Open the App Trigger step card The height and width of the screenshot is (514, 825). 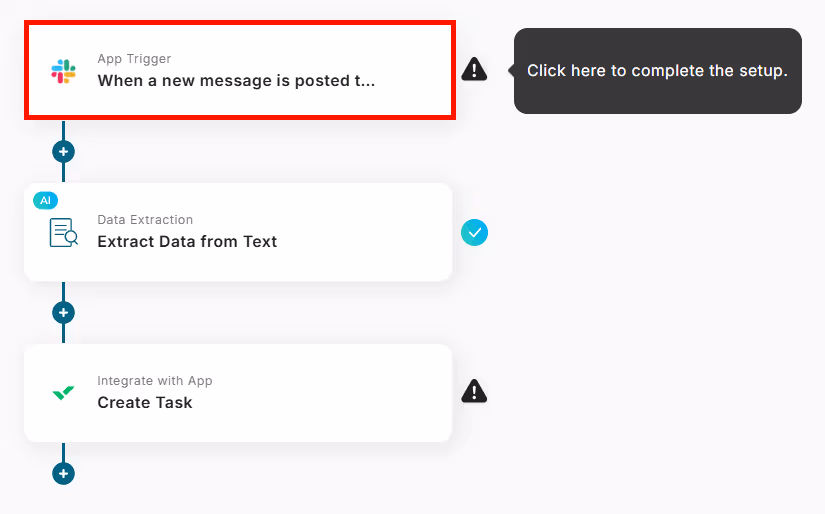coord(240,70)
